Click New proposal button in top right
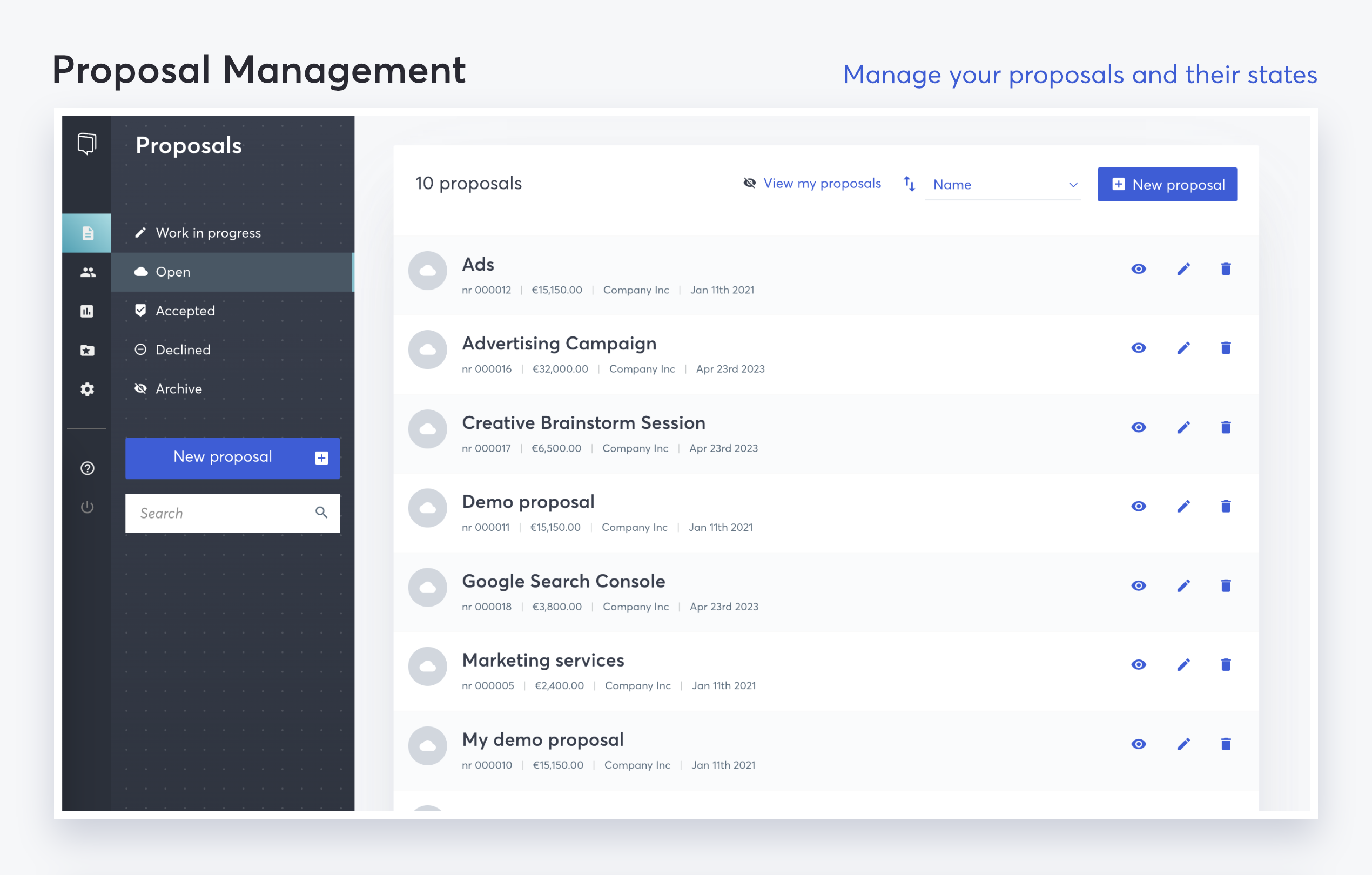The image size is (1372, 875). point(1167,185)
